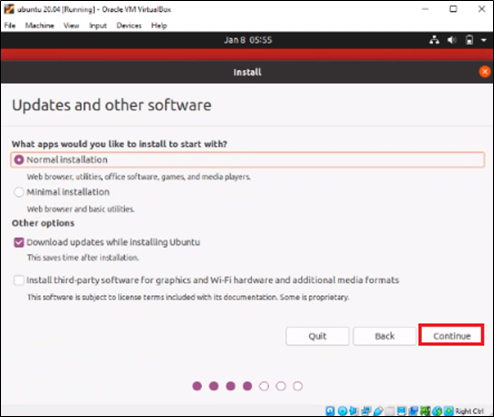Choose the Minimal installation option
Screen dimensions: 494x417
click(x=19, y=192)
